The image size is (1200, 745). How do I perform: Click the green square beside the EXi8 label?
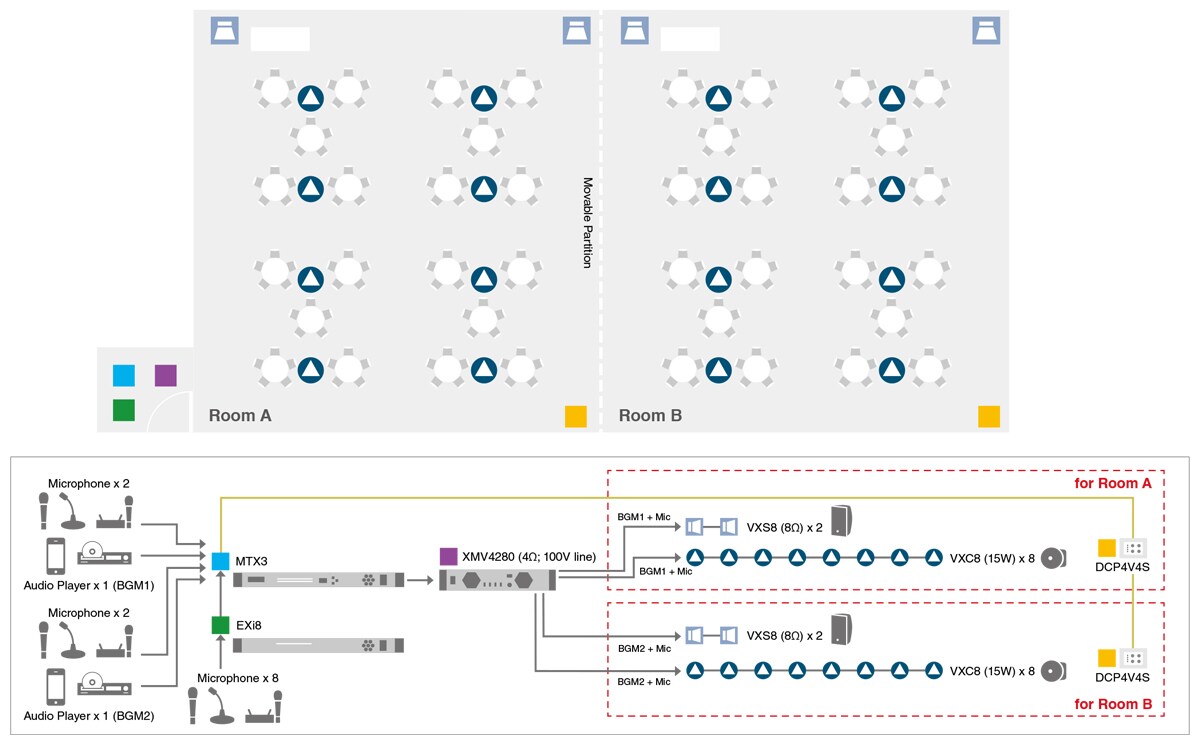click(x=220, y=625)
